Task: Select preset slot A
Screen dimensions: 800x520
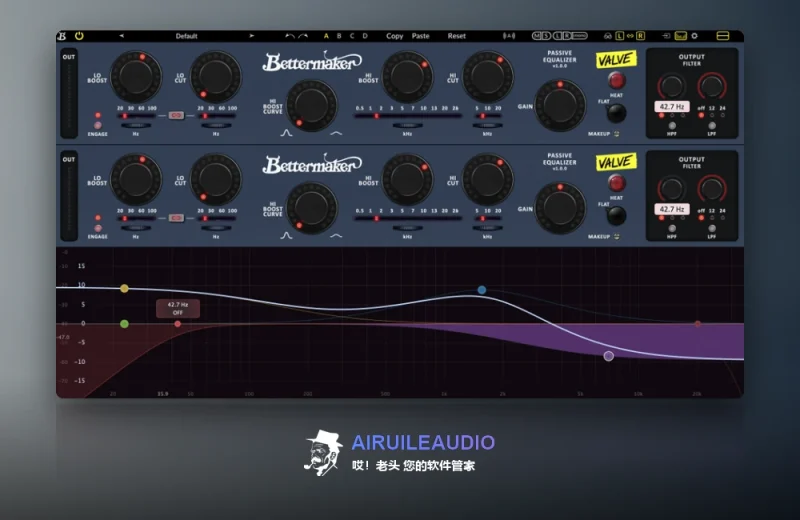Action: tap(326, 36)
